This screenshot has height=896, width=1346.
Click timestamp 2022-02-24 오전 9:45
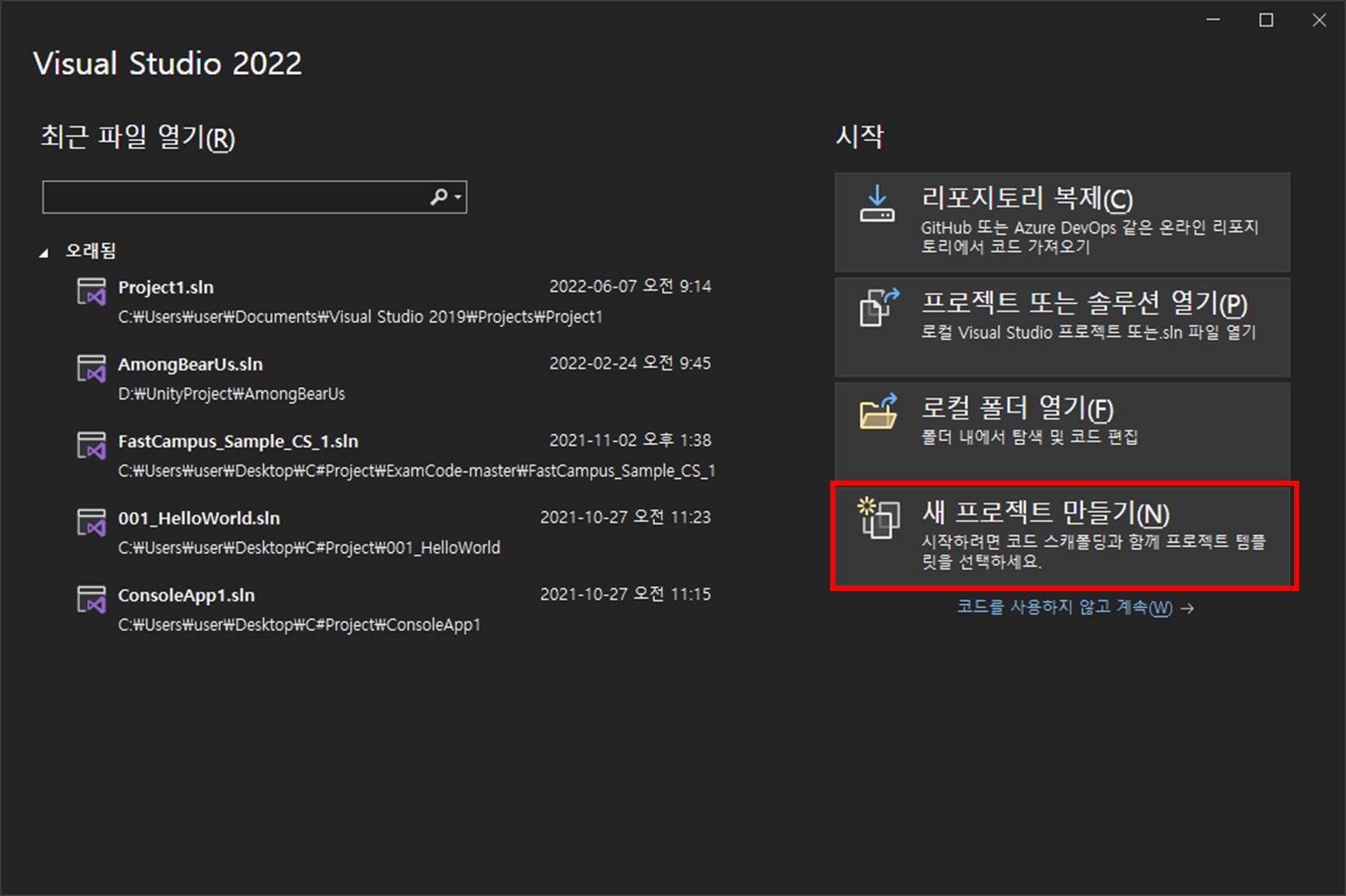pos(630,363)
